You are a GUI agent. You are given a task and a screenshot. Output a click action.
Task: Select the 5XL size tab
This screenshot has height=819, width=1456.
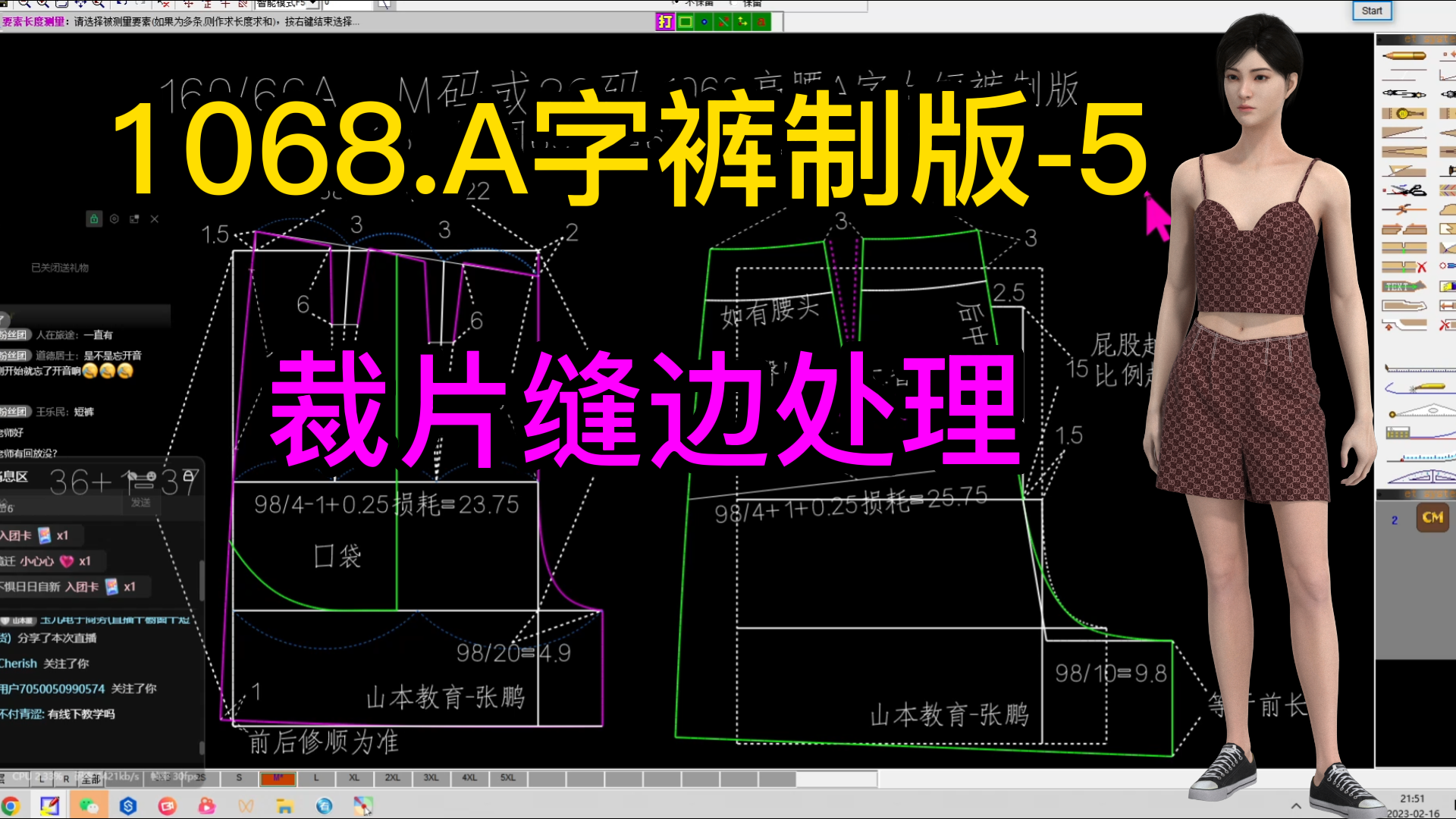click(507, 778)
